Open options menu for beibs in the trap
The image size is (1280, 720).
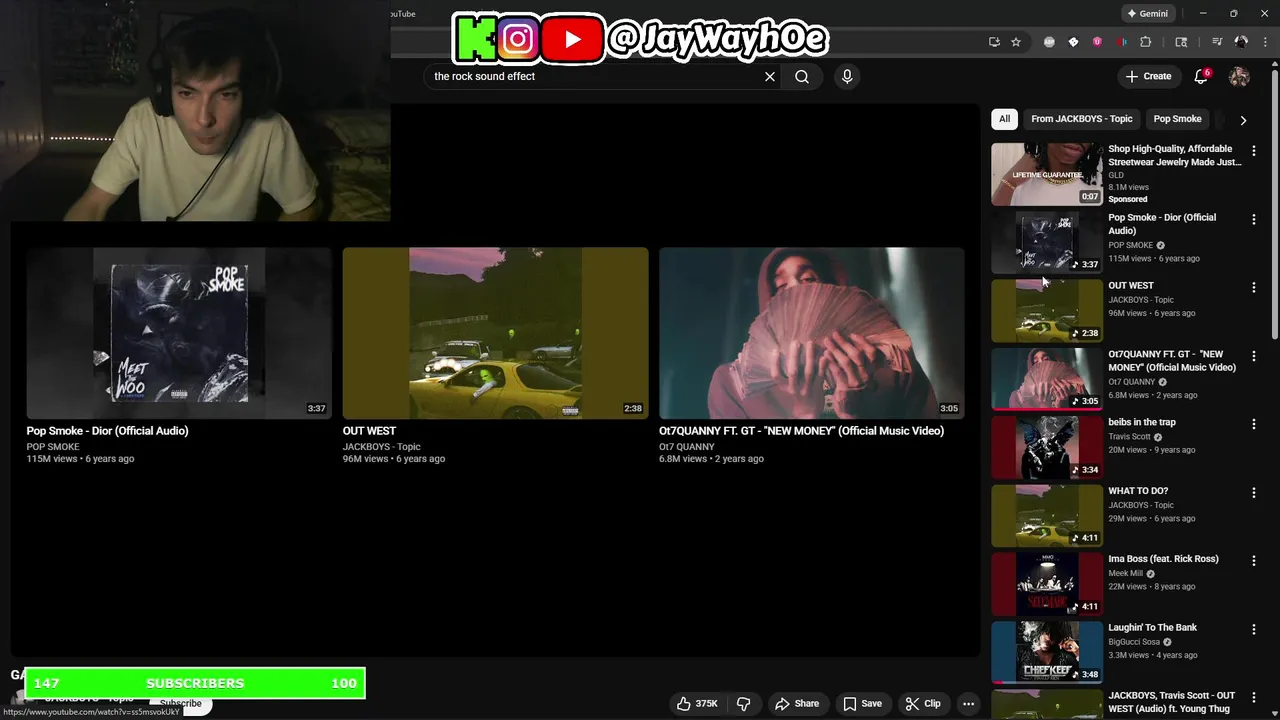click(1253, 424)
